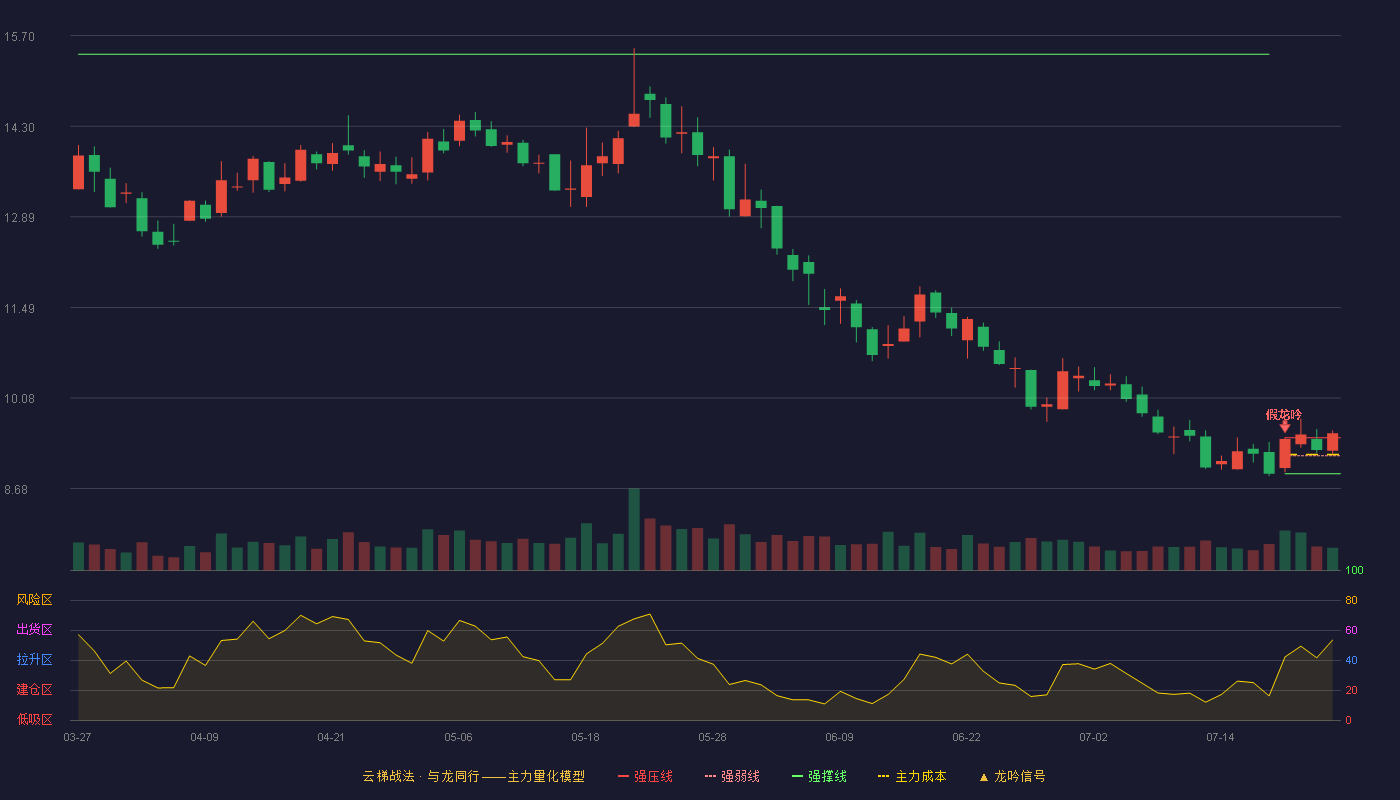This screenshot has width=1400, height=800.
Task: Click the 06-22 date label
Action: pos(966,737)
